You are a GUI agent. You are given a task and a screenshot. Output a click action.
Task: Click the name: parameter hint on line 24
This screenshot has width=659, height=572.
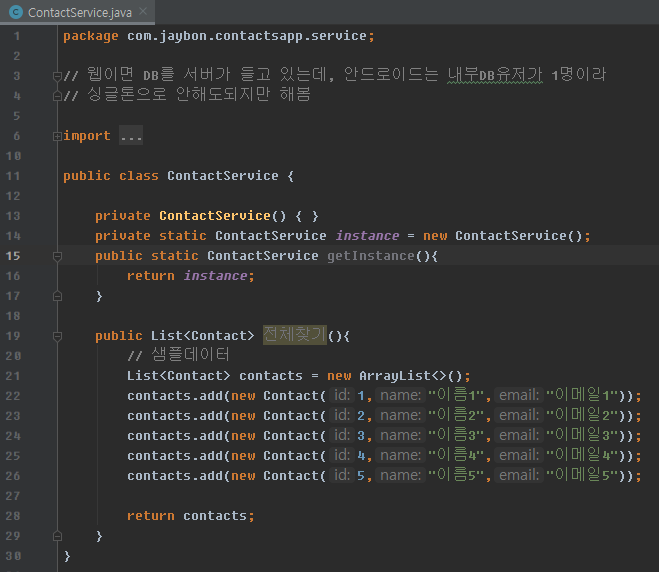401,435
